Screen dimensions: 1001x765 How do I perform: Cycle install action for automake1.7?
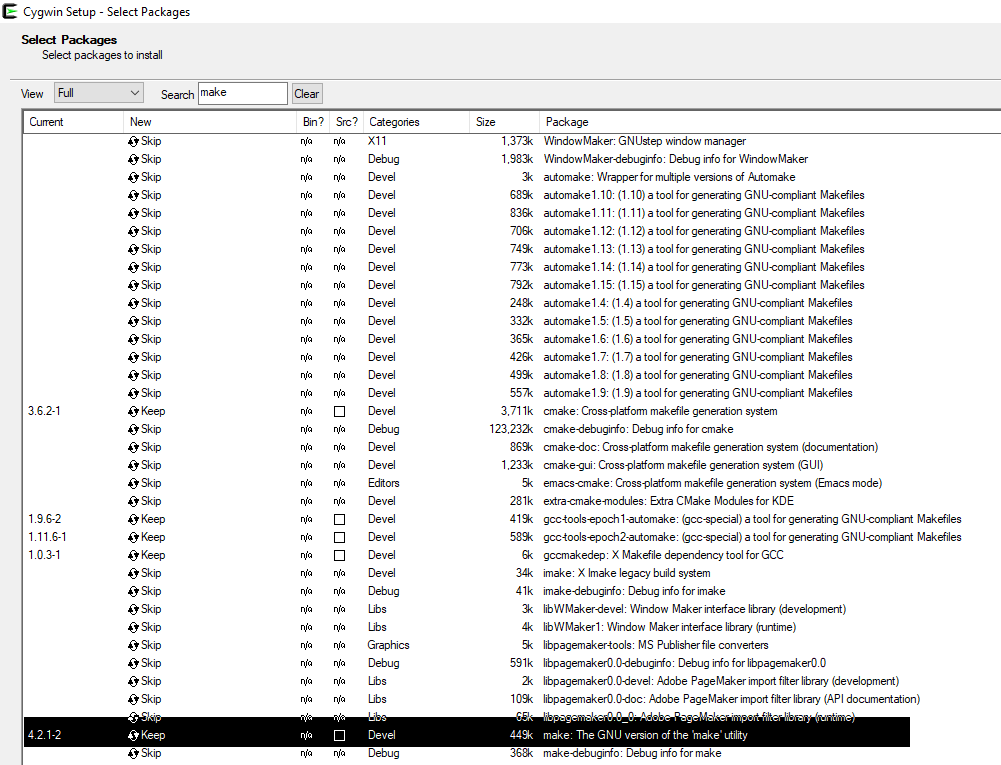133,357
